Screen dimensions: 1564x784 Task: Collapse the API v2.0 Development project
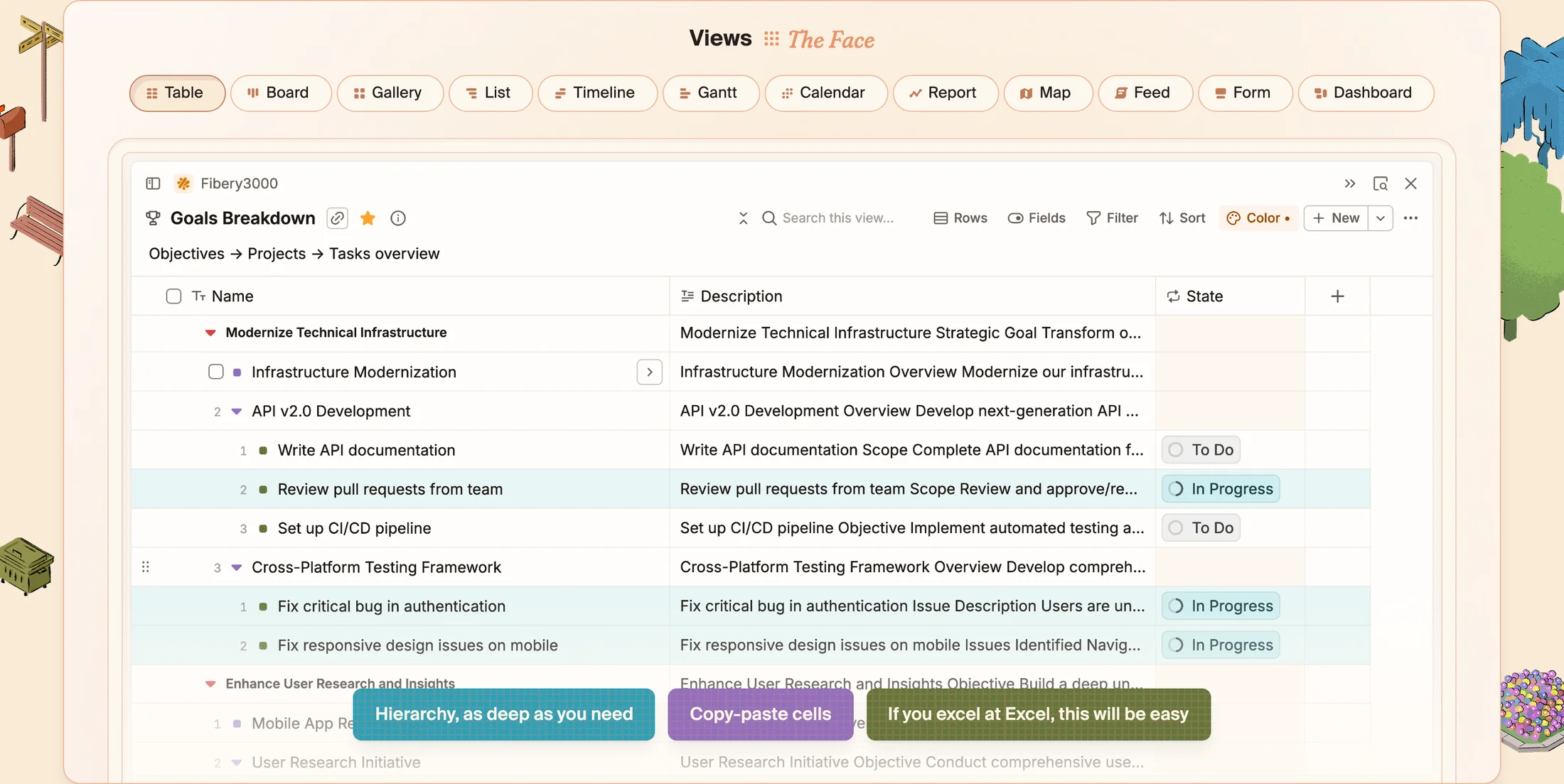(x=237, y=412)
